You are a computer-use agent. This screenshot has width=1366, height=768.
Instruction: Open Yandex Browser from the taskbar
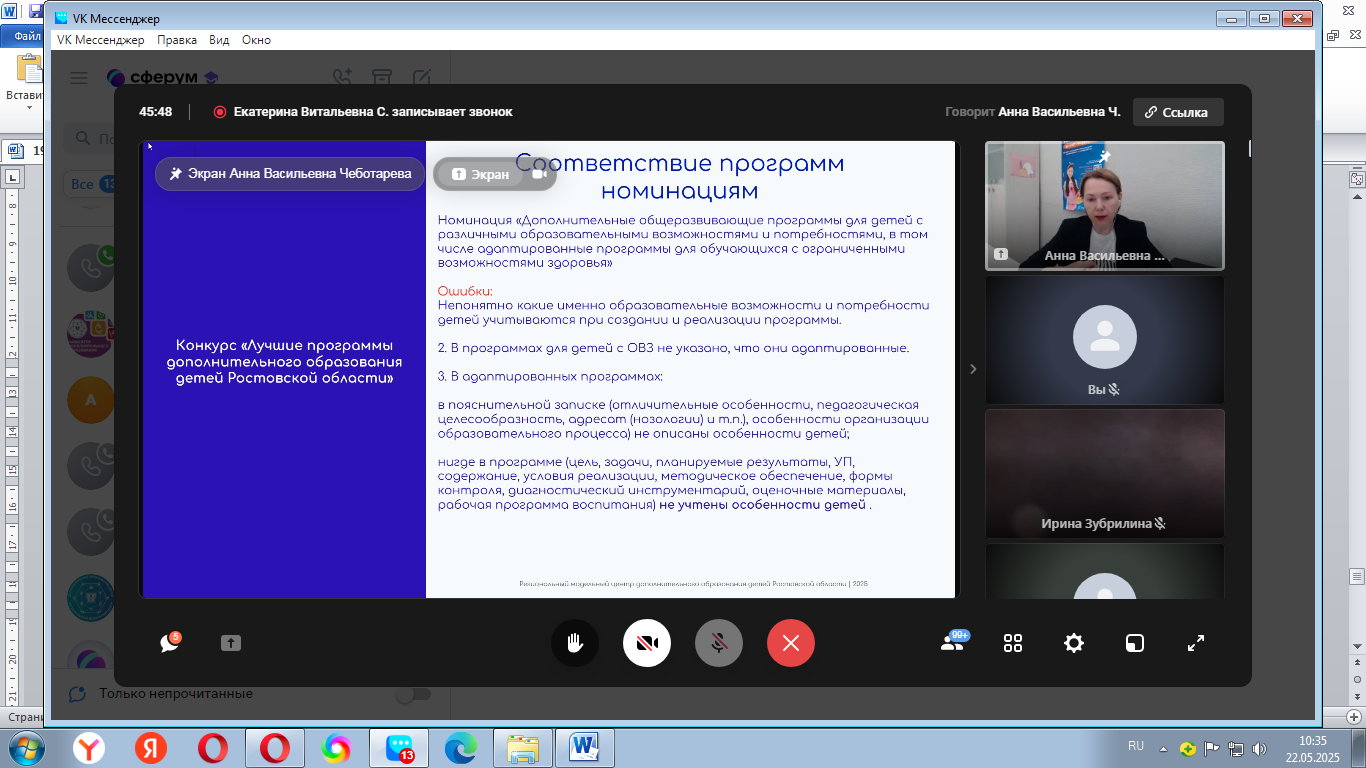89,748
